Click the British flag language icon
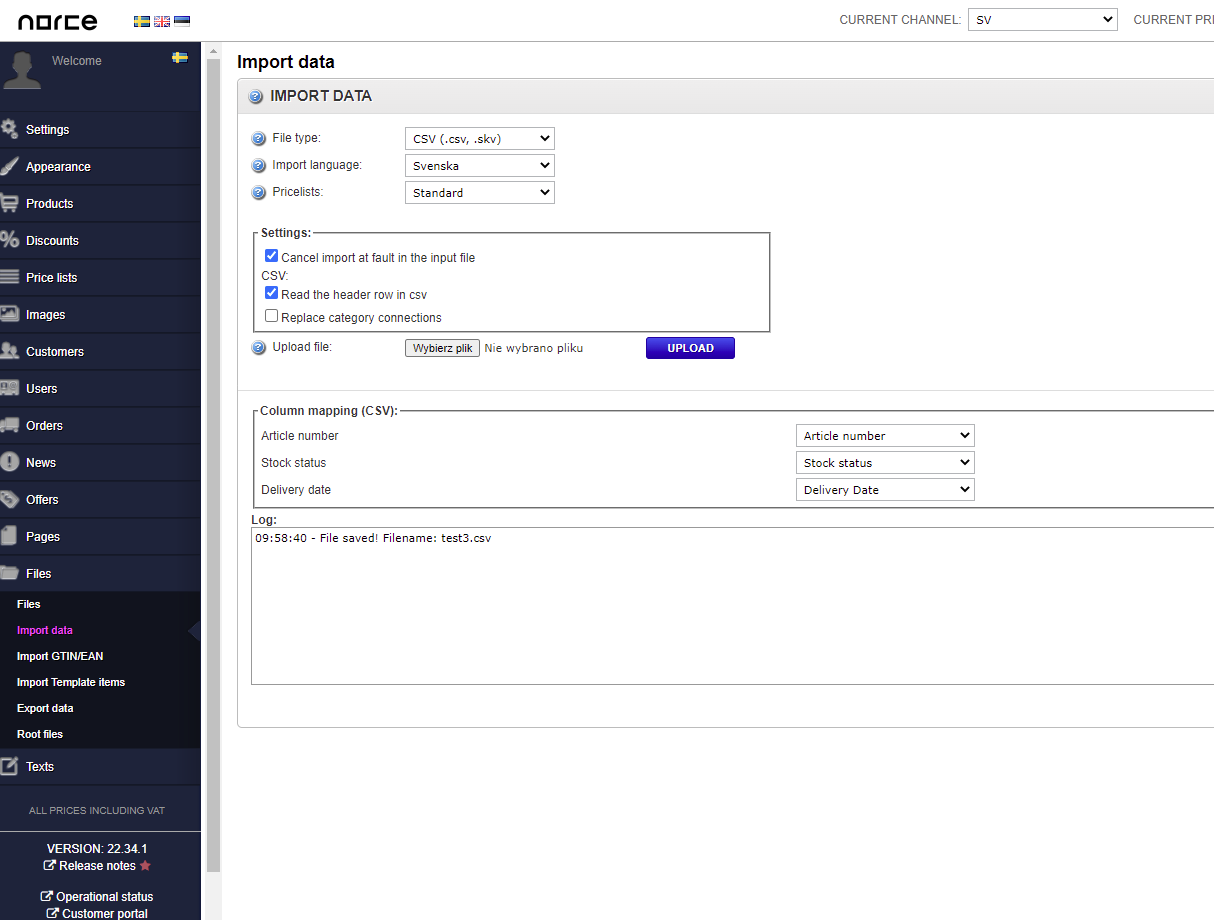 coord(161,21)
